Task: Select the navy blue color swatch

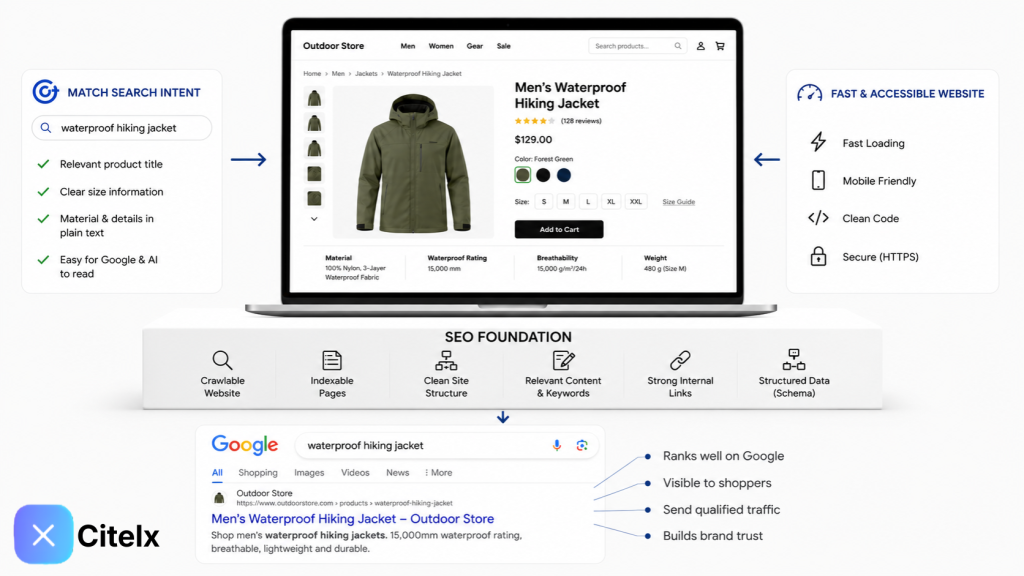Action: (x=564, y=175)
